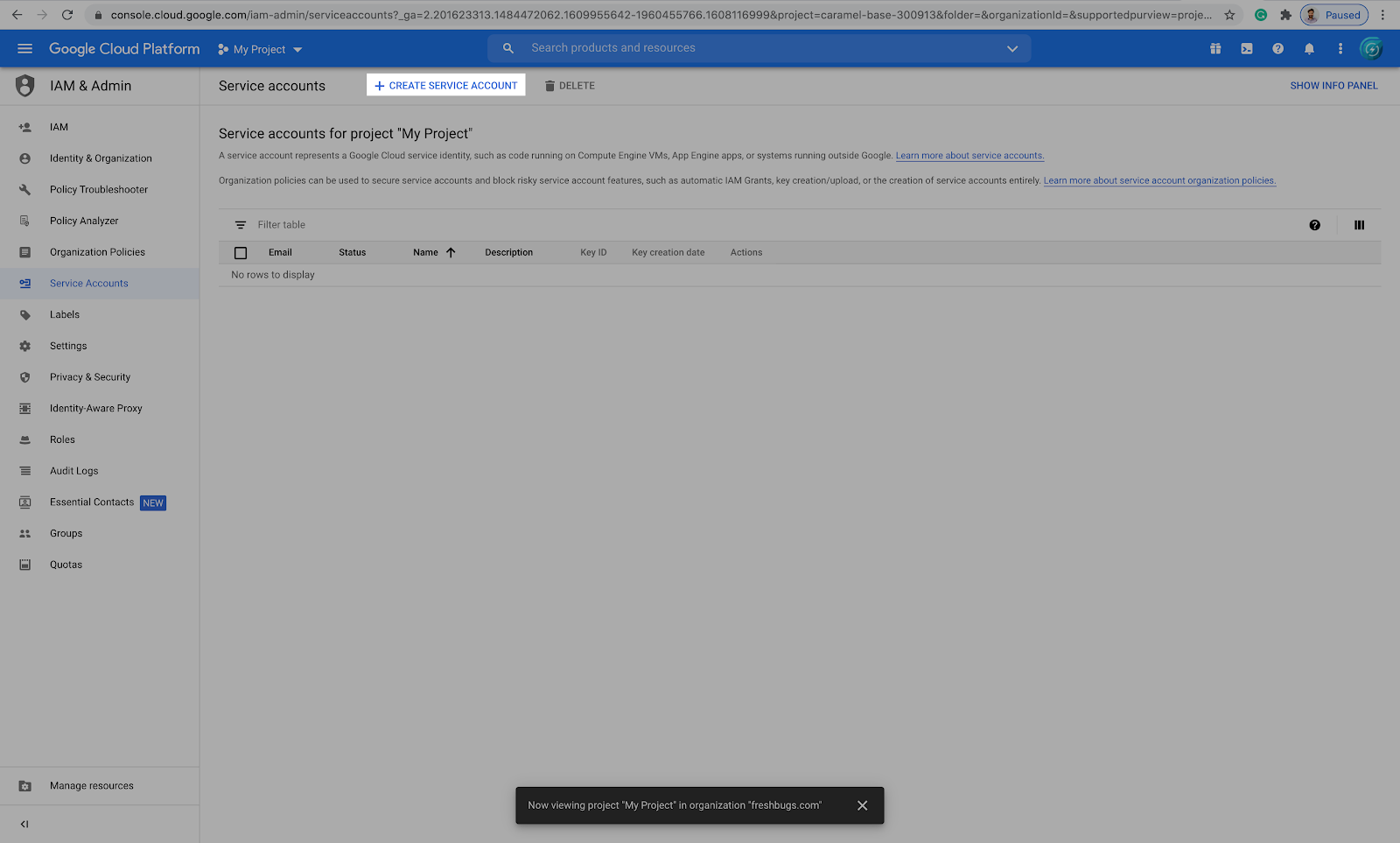Click the Key ID column header

(593, 252)
